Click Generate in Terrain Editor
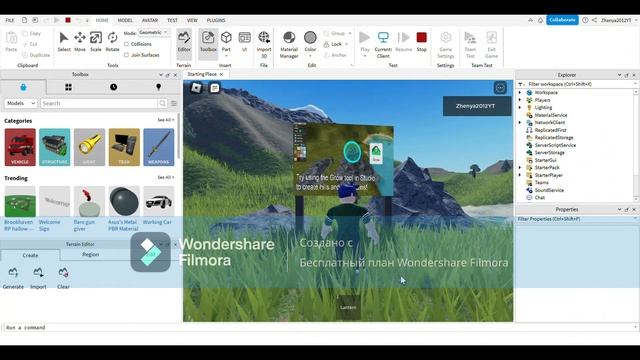640x360 pixels. pyautogui.click(x=13, y=278)
